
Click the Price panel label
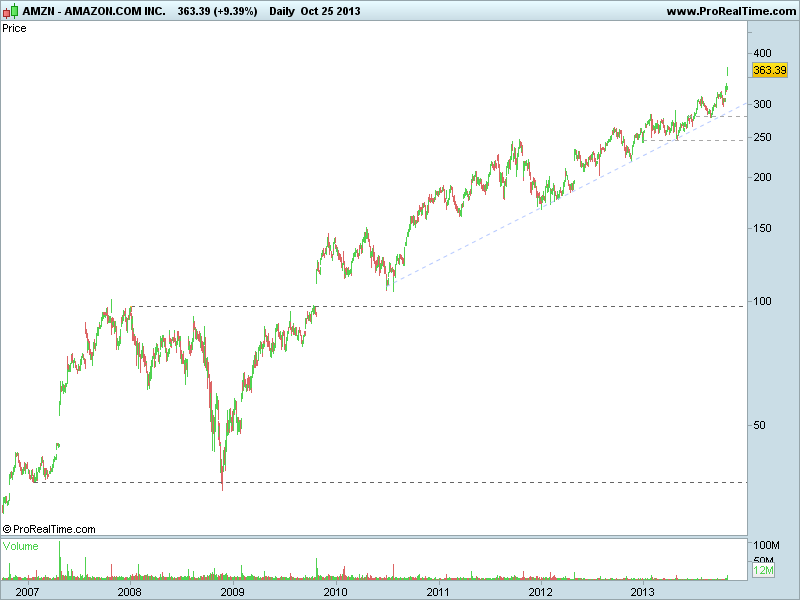tap(14, 28)
